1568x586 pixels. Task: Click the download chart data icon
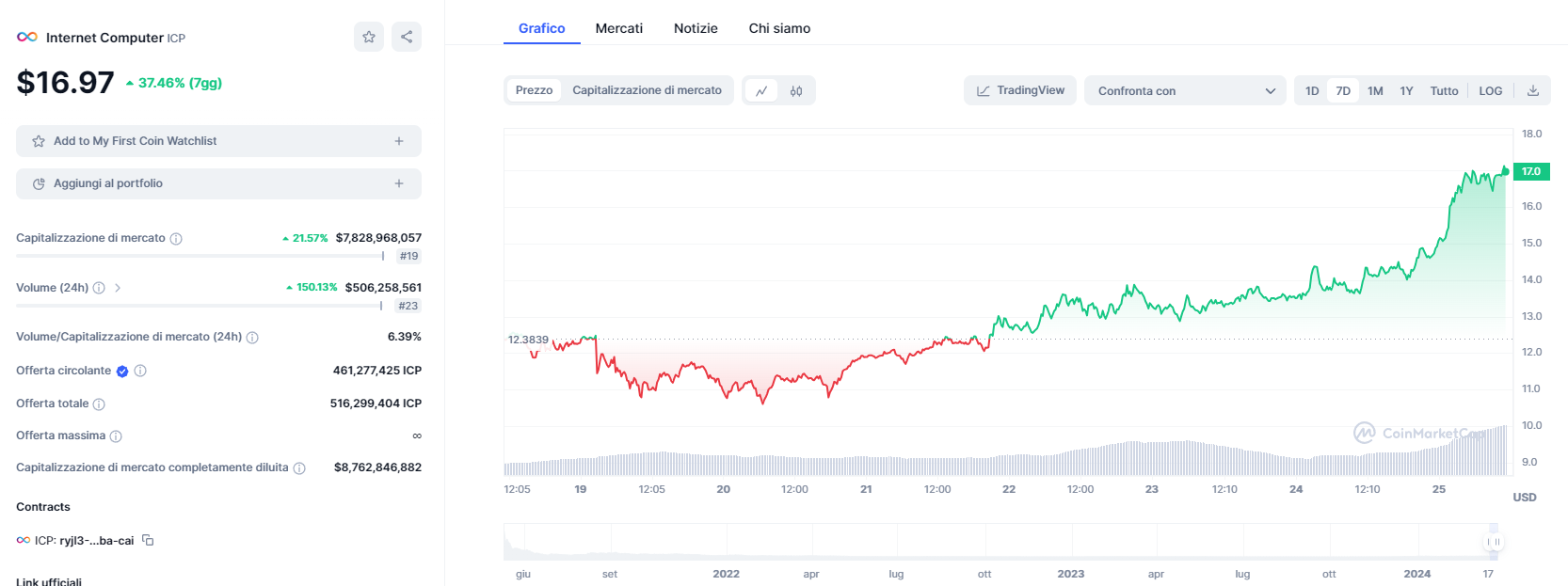1533,91
